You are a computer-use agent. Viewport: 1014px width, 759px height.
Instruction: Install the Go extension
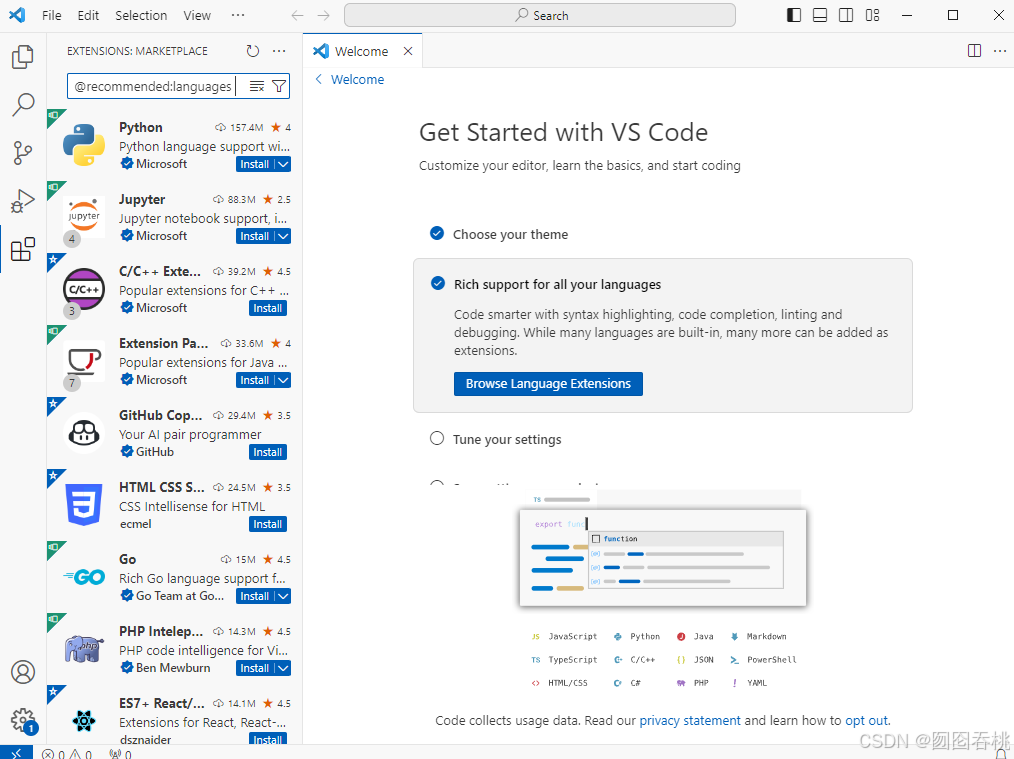click(255, 596)
